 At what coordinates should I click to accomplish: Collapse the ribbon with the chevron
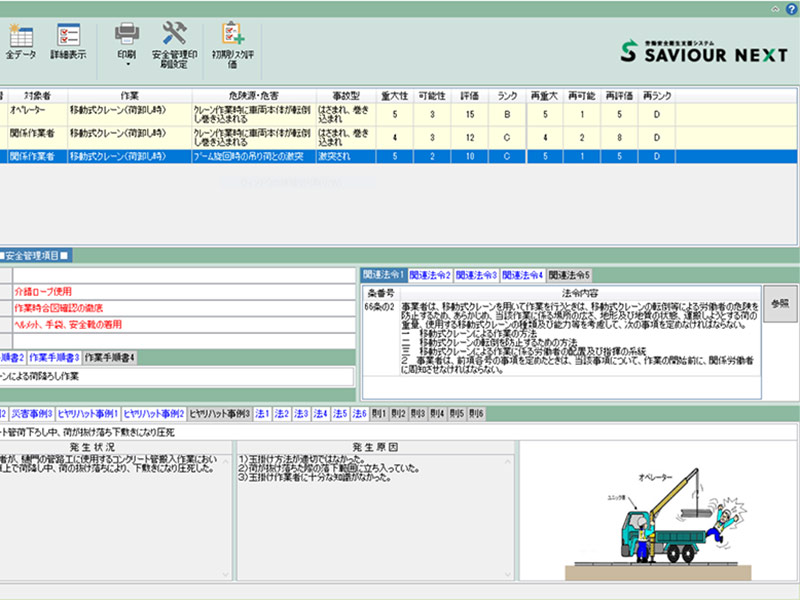click(775, 8)
